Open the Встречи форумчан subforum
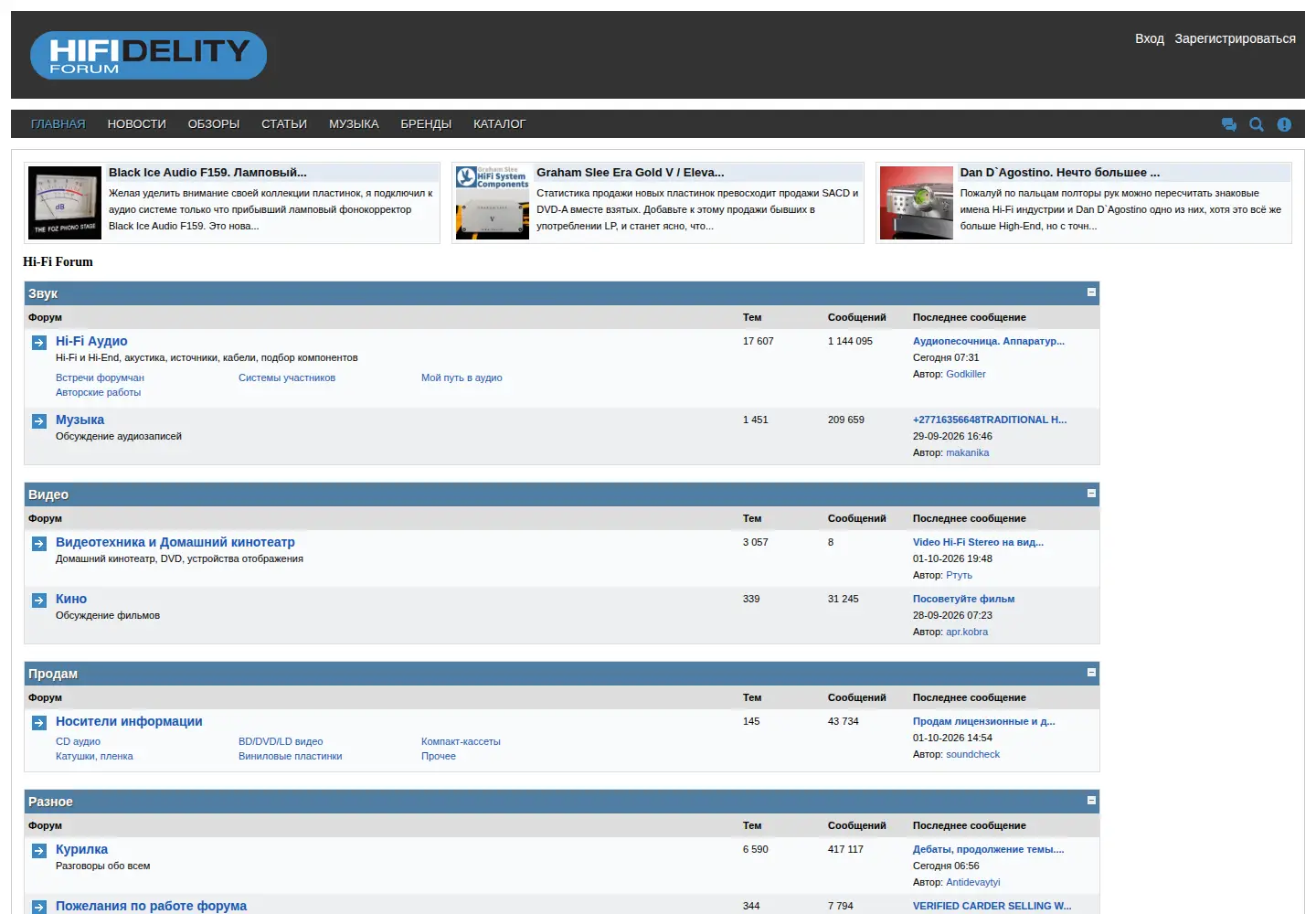This screenshot has width=1316, height=914. pyautogui.click(x=100, y=377)
